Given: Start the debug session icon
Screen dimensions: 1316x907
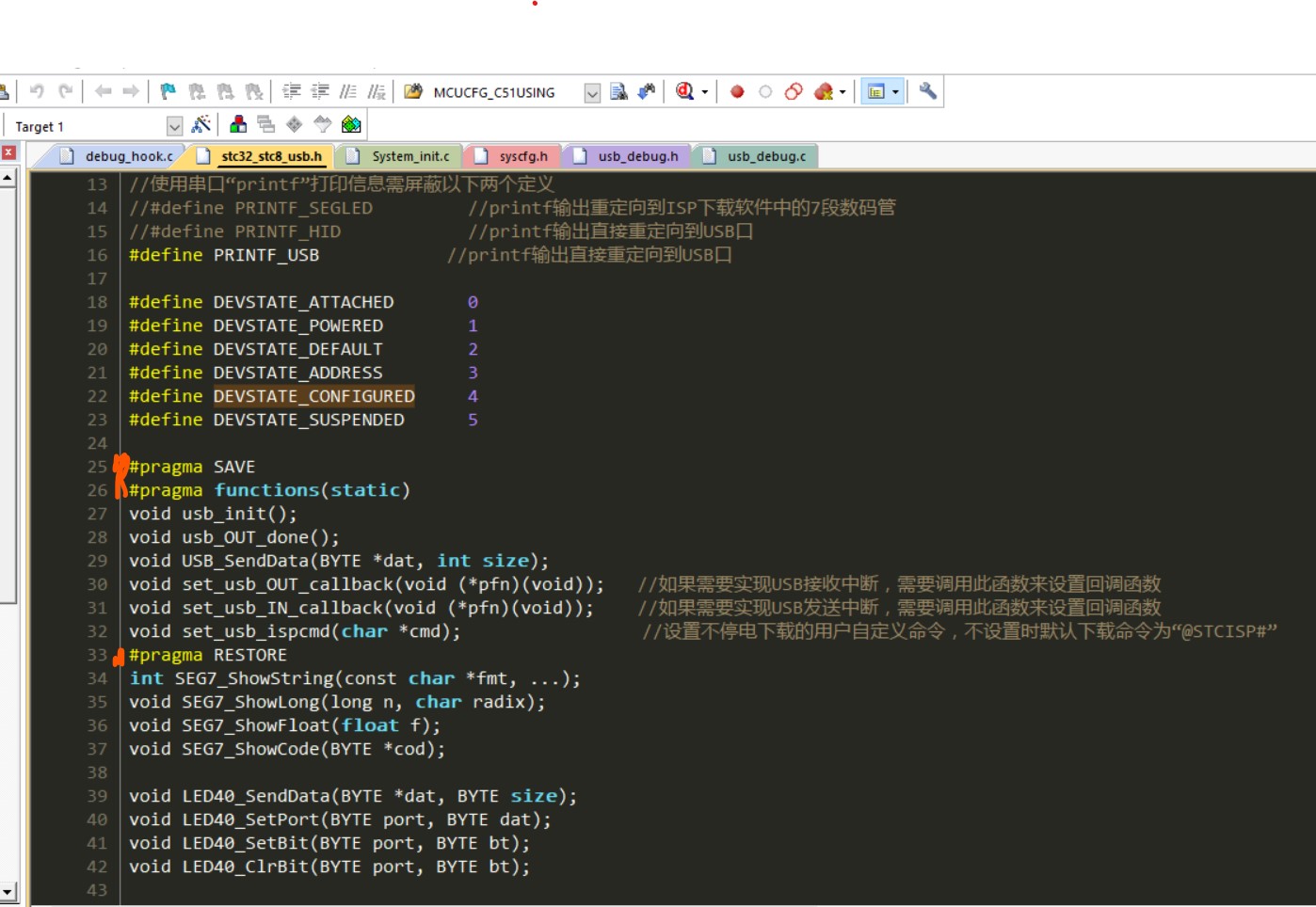Looking at the screenshot, I should click(x=684, y=91).
